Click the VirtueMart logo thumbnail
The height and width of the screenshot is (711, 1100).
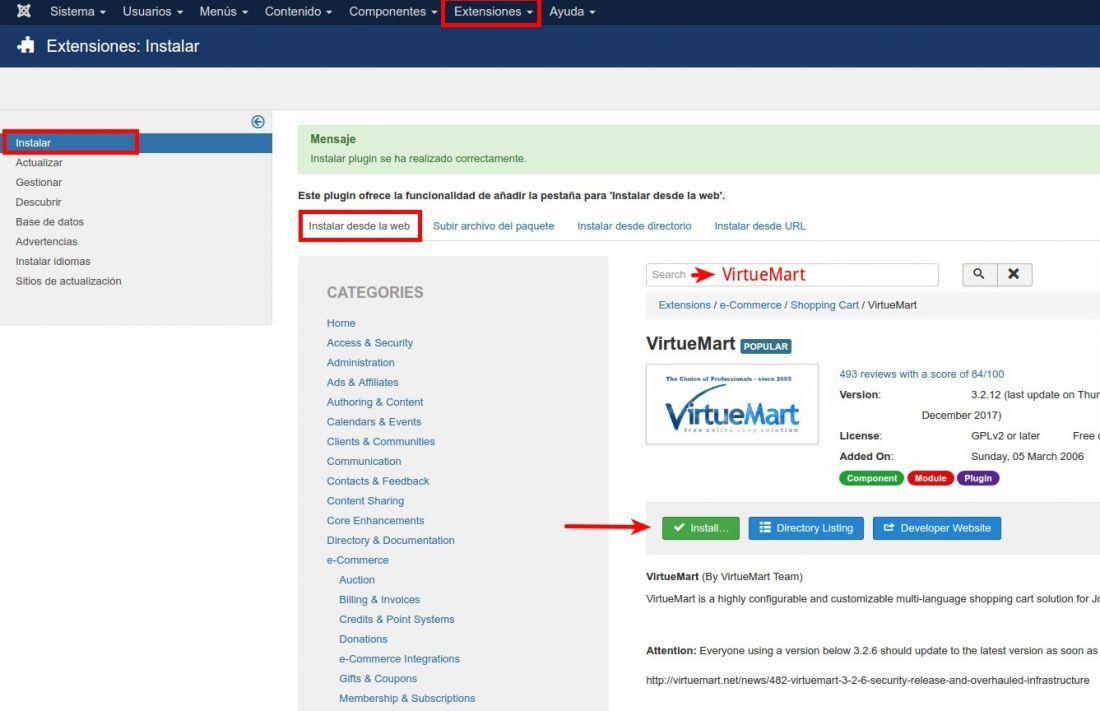pyautogui.click(x=732, y=404)
